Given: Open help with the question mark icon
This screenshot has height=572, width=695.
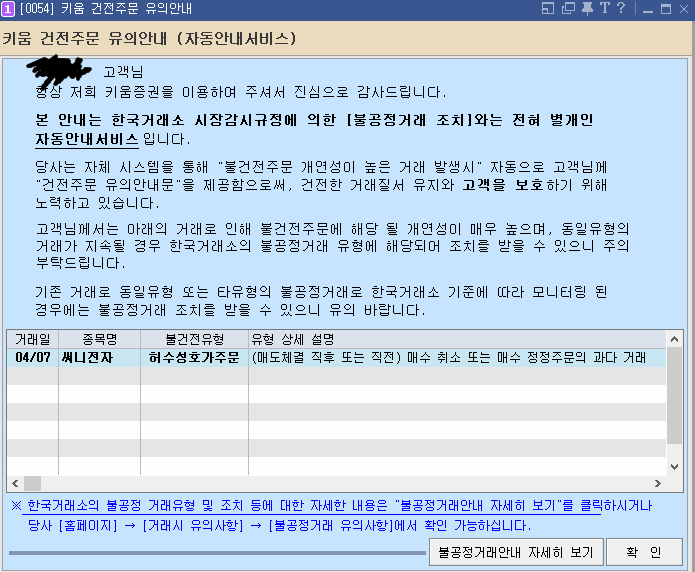Looking at the screenshot, I should [621, 9].
